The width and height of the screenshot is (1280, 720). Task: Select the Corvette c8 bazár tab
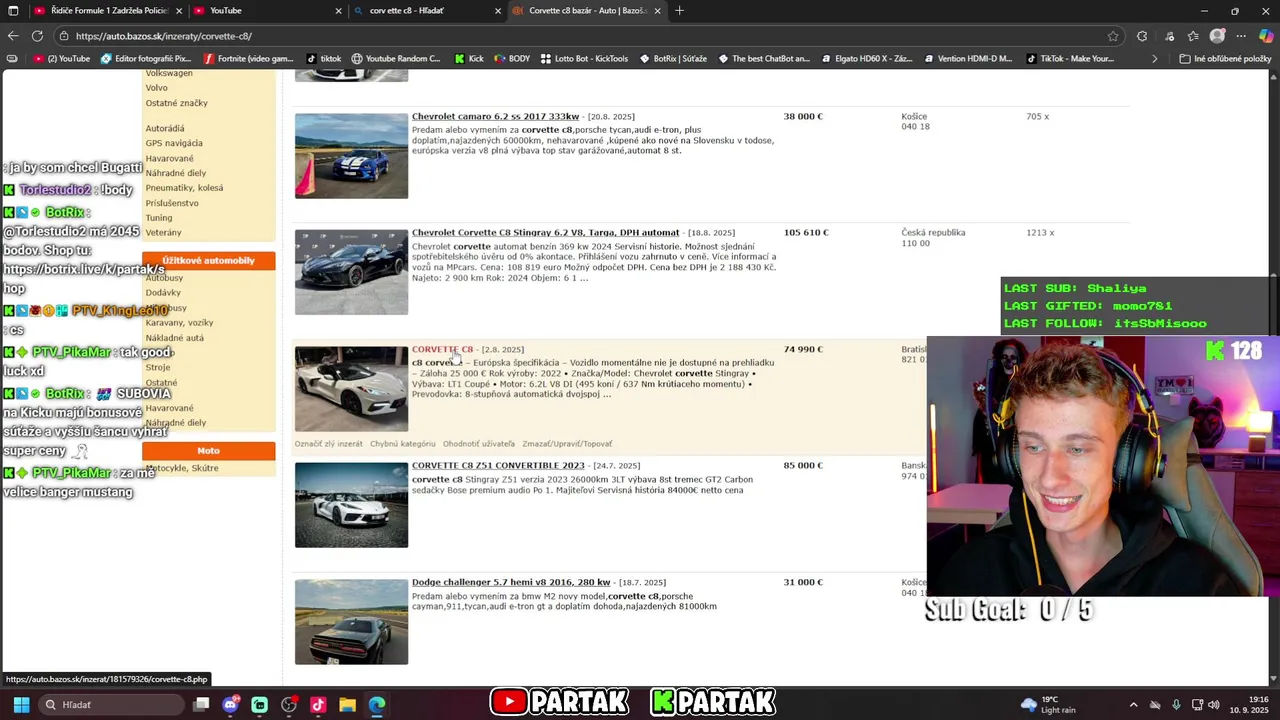tap(588, 11)
